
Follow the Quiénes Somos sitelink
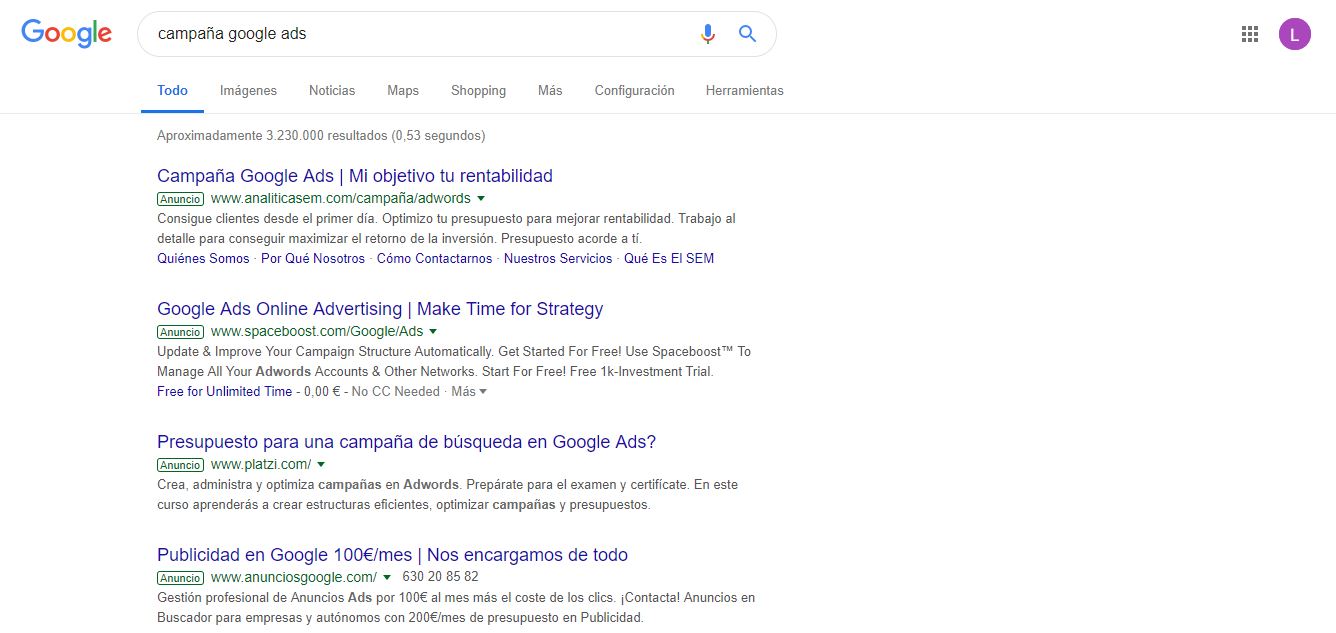click(x=203, y=259)
